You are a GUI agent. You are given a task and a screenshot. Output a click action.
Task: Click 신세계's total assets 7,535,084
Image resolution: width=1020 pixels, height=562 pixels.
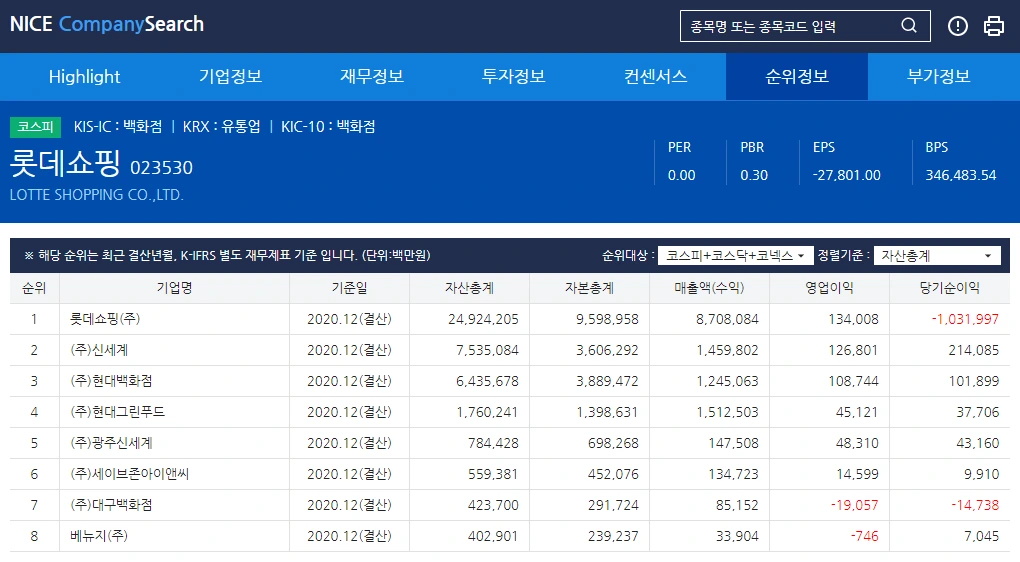pyautogui.click(x=487, y=350)
